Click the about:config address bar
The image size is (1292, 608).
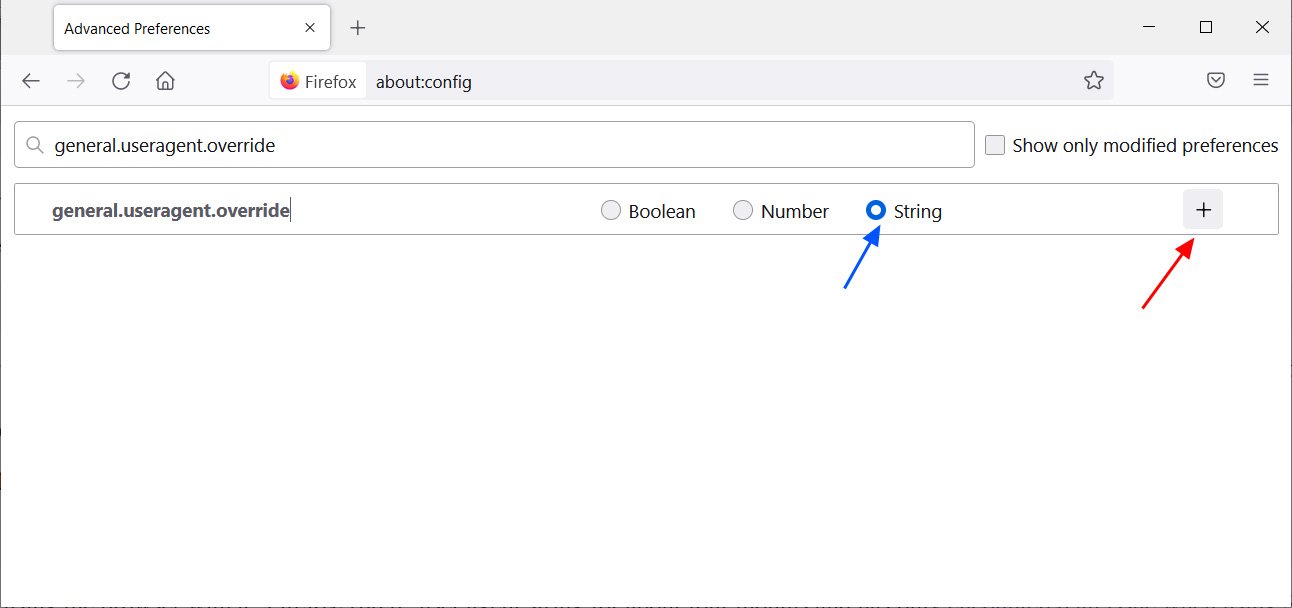click(x=700, y=82)
